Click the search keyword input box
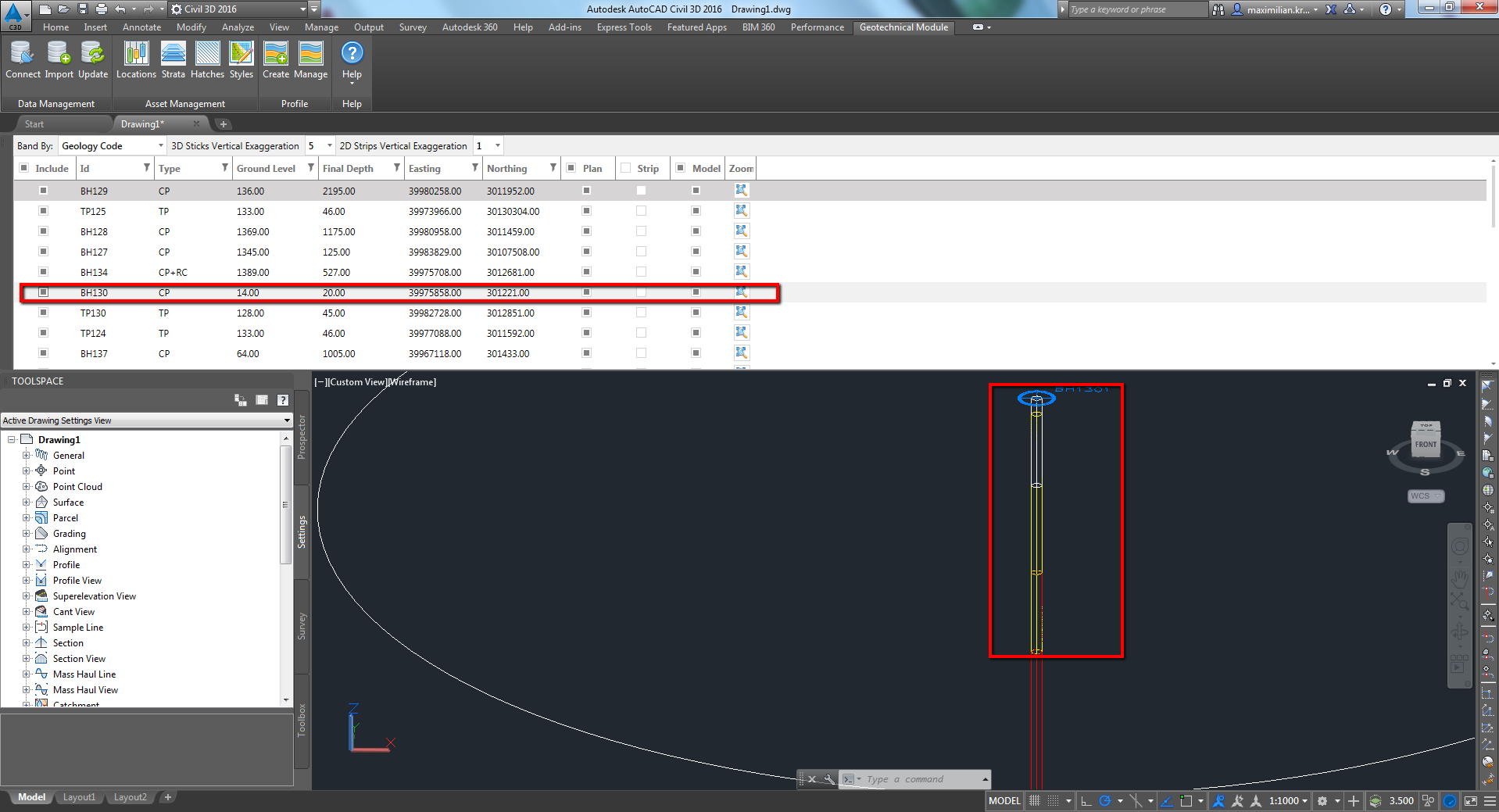Screen dimensions: 1499x812 tap(1137, 9)
